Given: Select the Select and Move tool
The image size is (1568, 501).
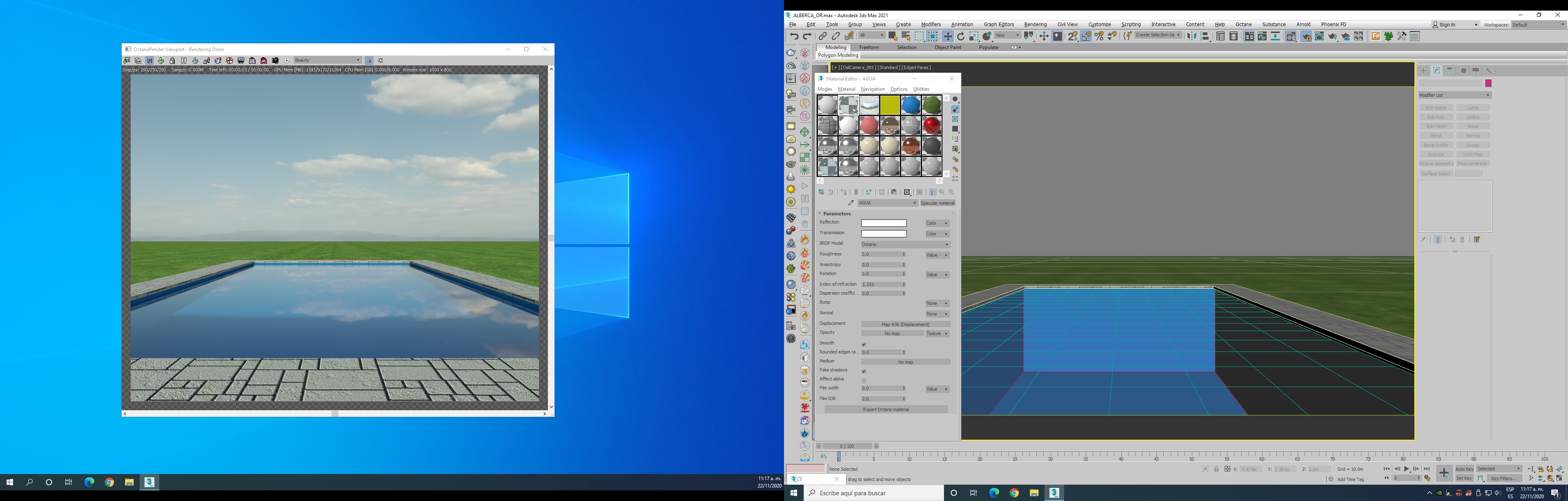Looking at the screenshot, I should [x=948, y=36].
